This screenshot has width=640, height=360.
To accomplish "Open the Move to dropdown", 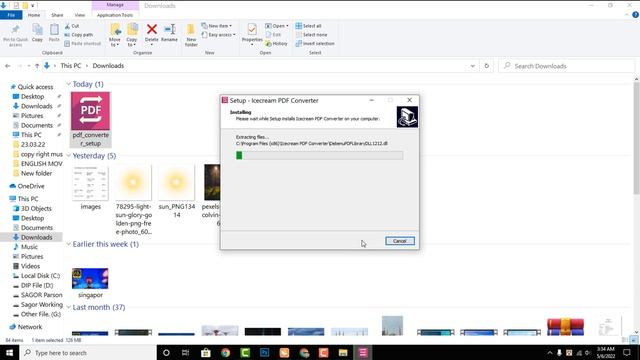I will (115, 42).
